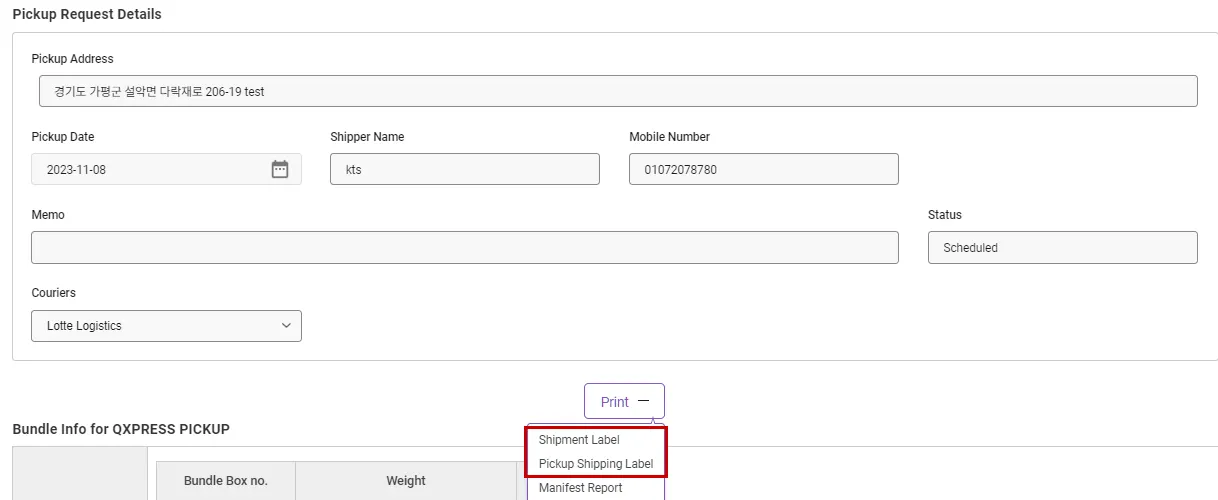Pick Manifest Report from the Print menu
This screenshot has width=1218, height=500.
580,488
